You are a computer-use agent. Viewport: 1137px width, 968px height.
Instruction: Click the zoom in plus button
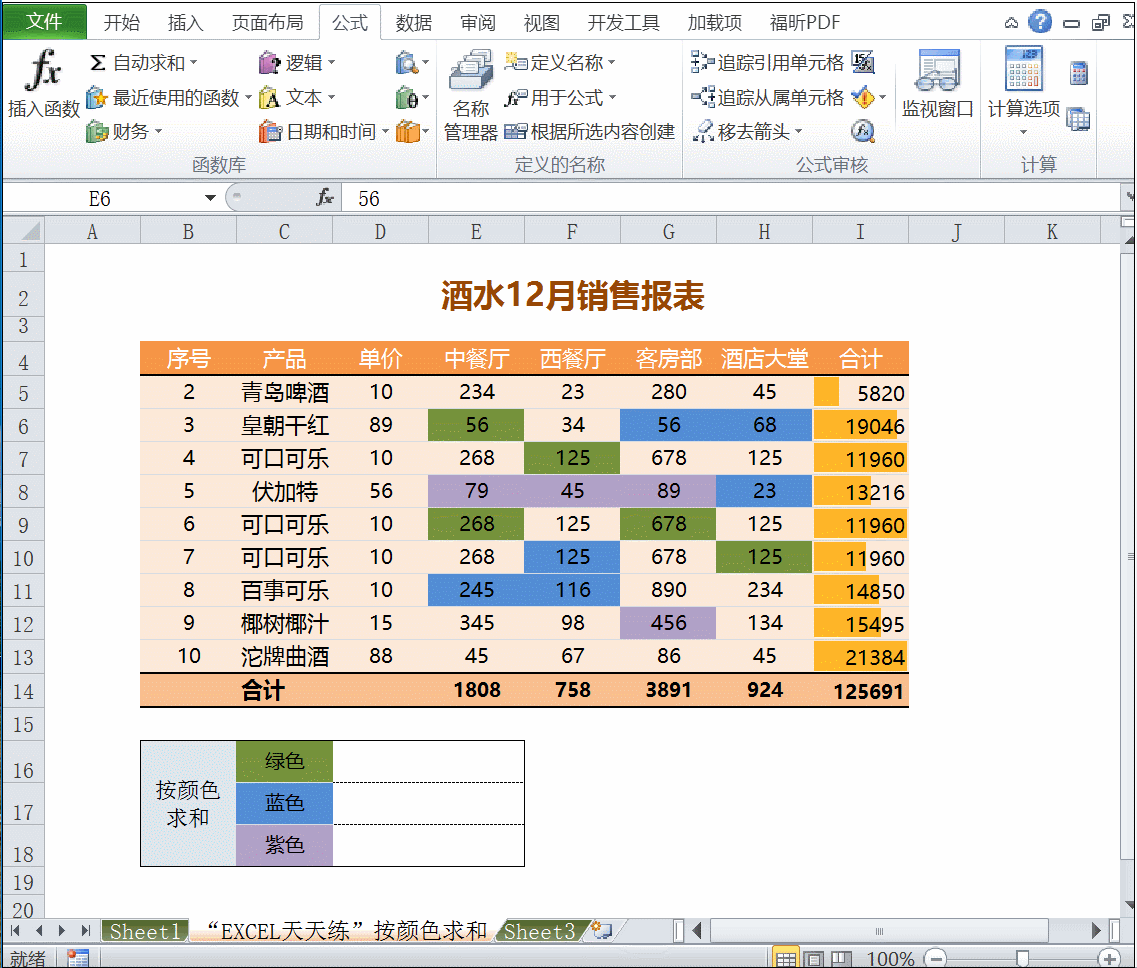click(x=1109, y=959)
